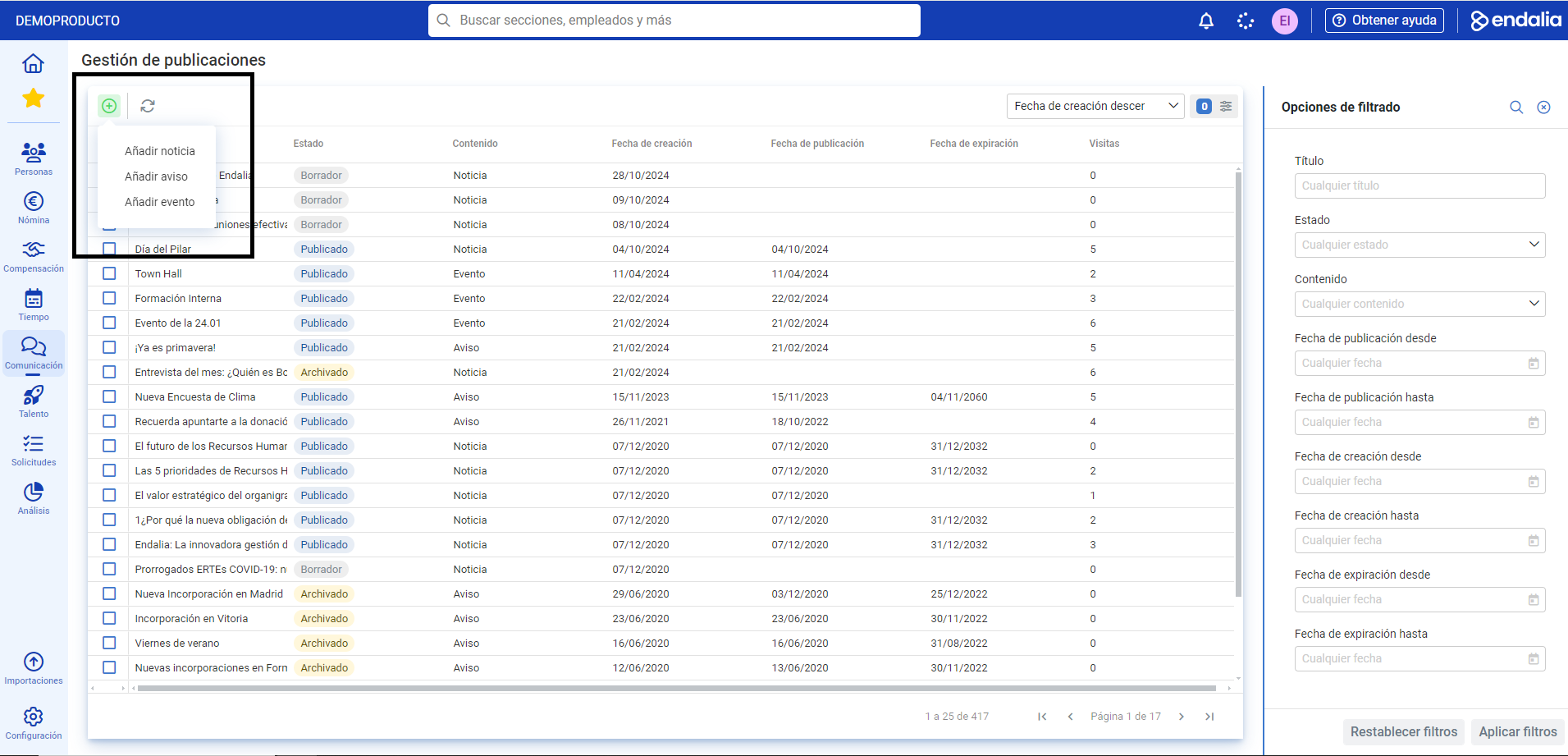1568x756 pixels.
Task: Open the Compensación section
Action: (34, 257)
